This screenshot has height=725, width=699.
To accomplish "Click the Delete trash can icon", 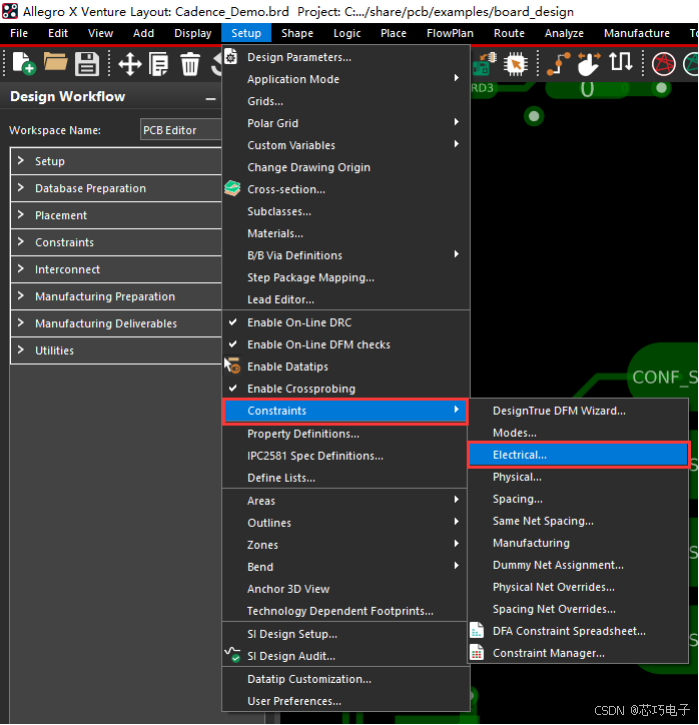I will 190,64.
